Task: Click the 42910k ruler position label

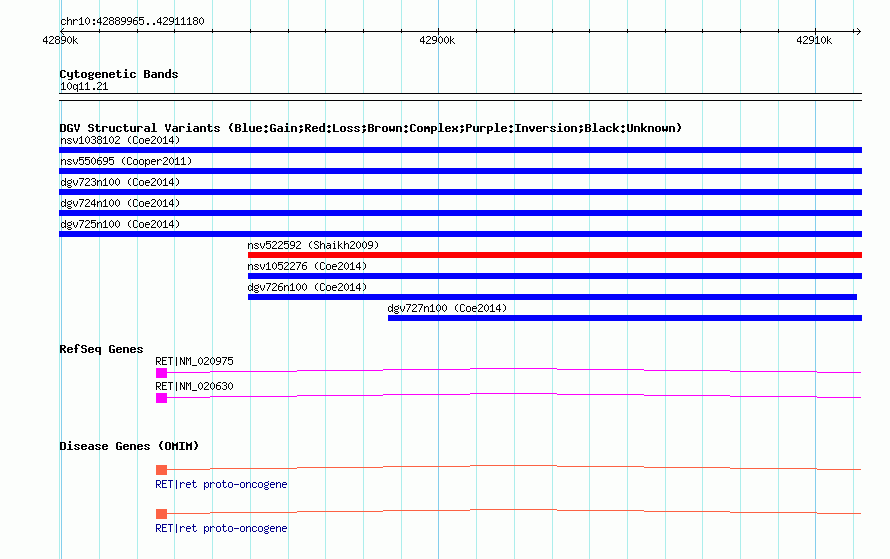Action: tap(814, 40)
